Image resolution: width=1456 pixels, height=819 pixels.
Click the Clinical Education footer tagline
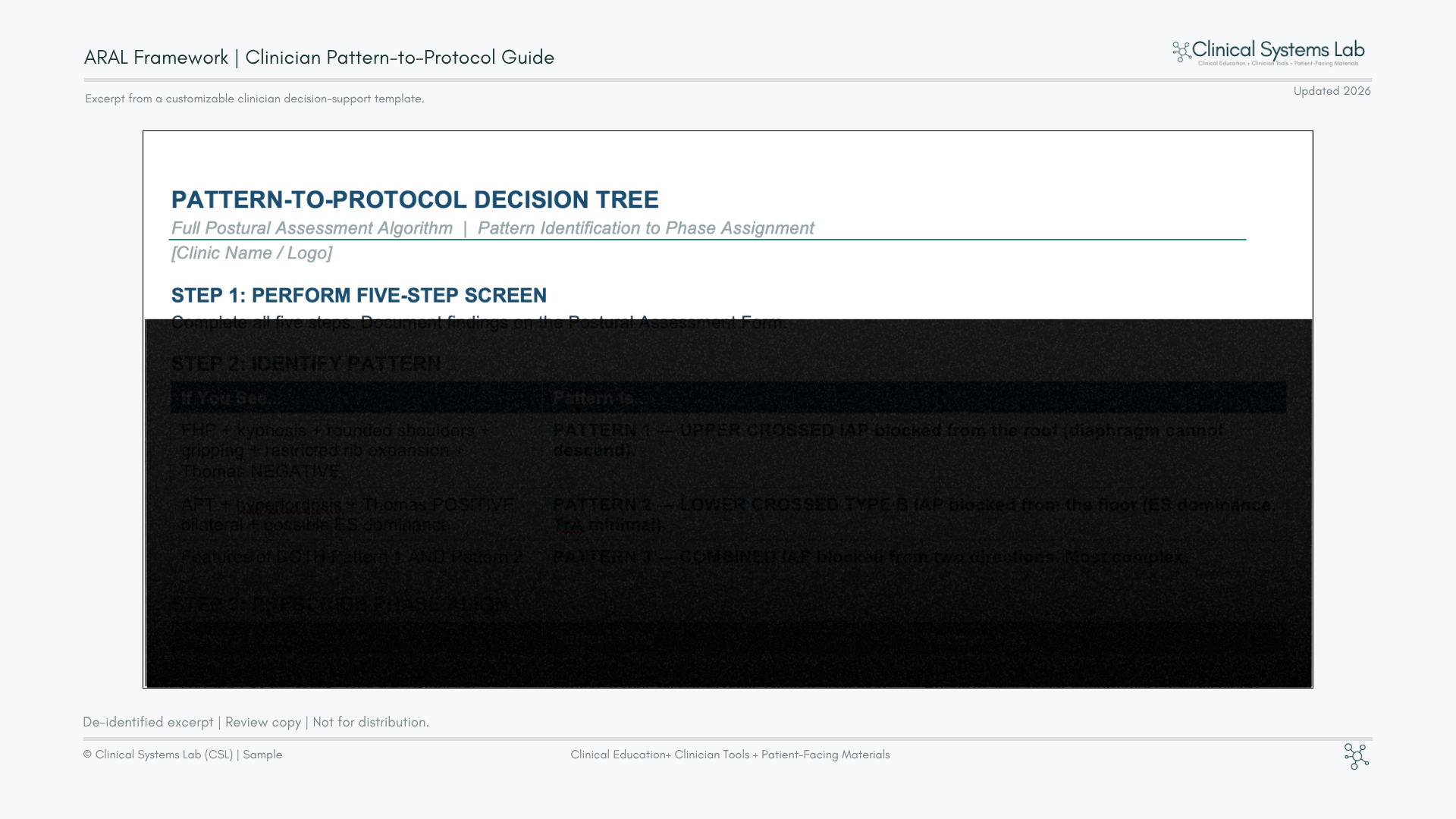pos(730,755)
